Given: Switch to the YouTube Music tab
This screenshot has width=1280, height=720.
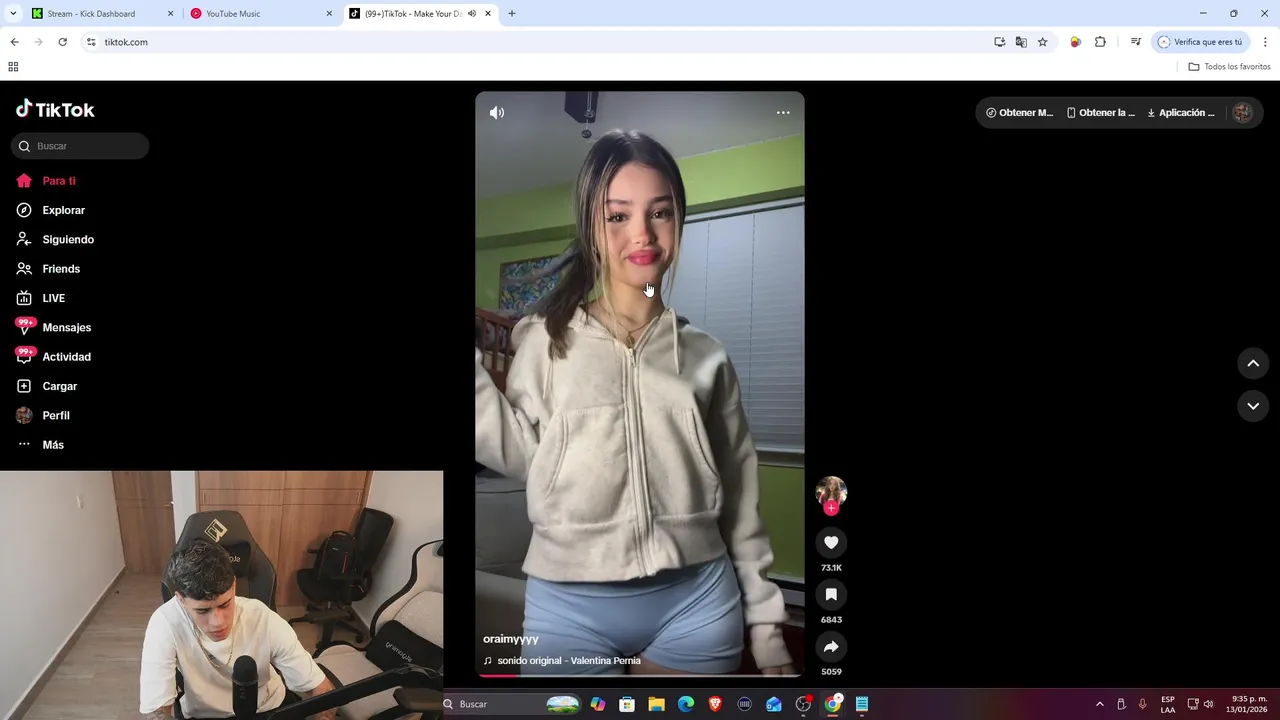Looking at the screenshot, I should pos(262,14).
